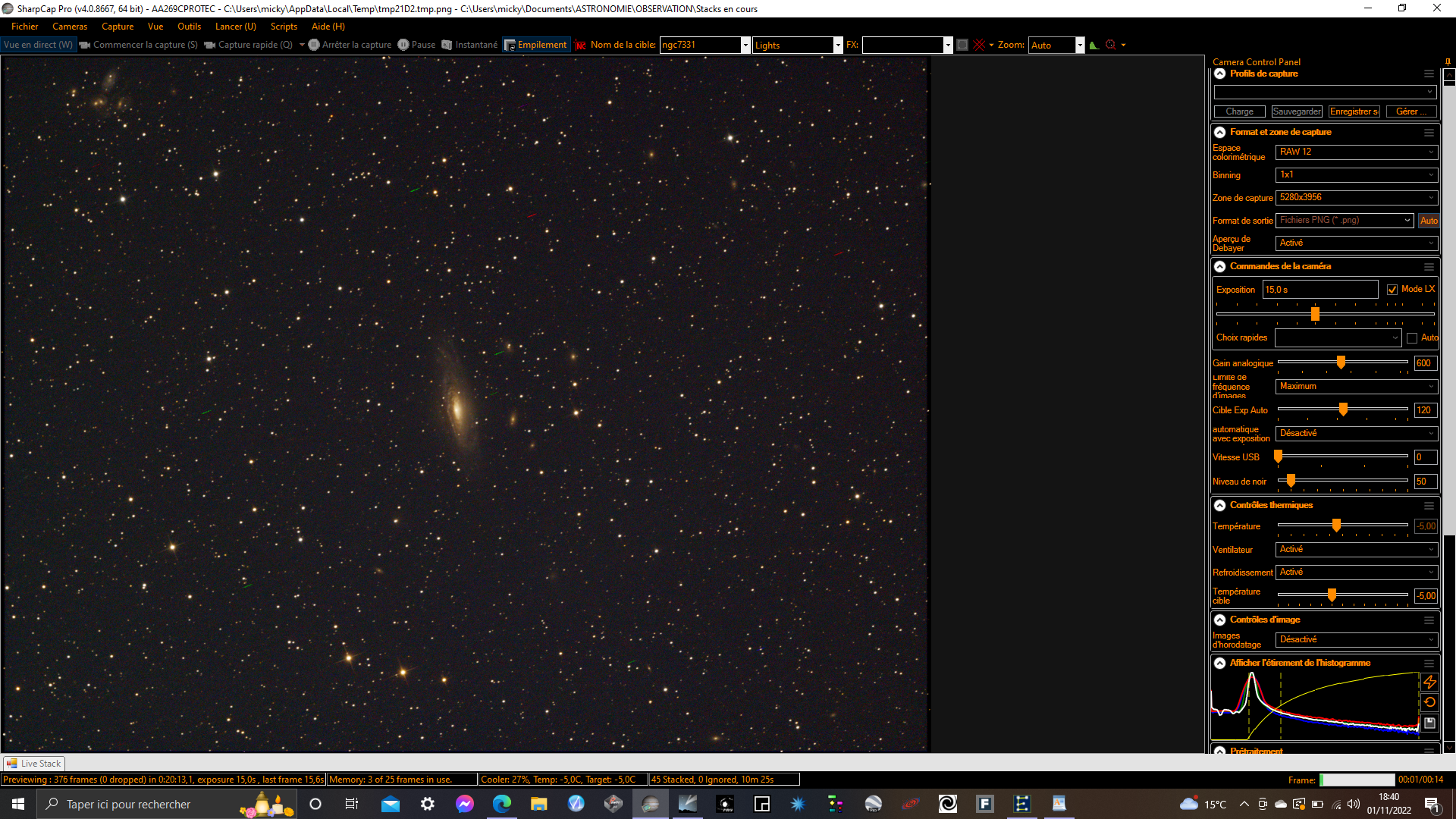1456x819 pixels.
Task: Click the grey square FX selection icon
Action: (962, 45)
